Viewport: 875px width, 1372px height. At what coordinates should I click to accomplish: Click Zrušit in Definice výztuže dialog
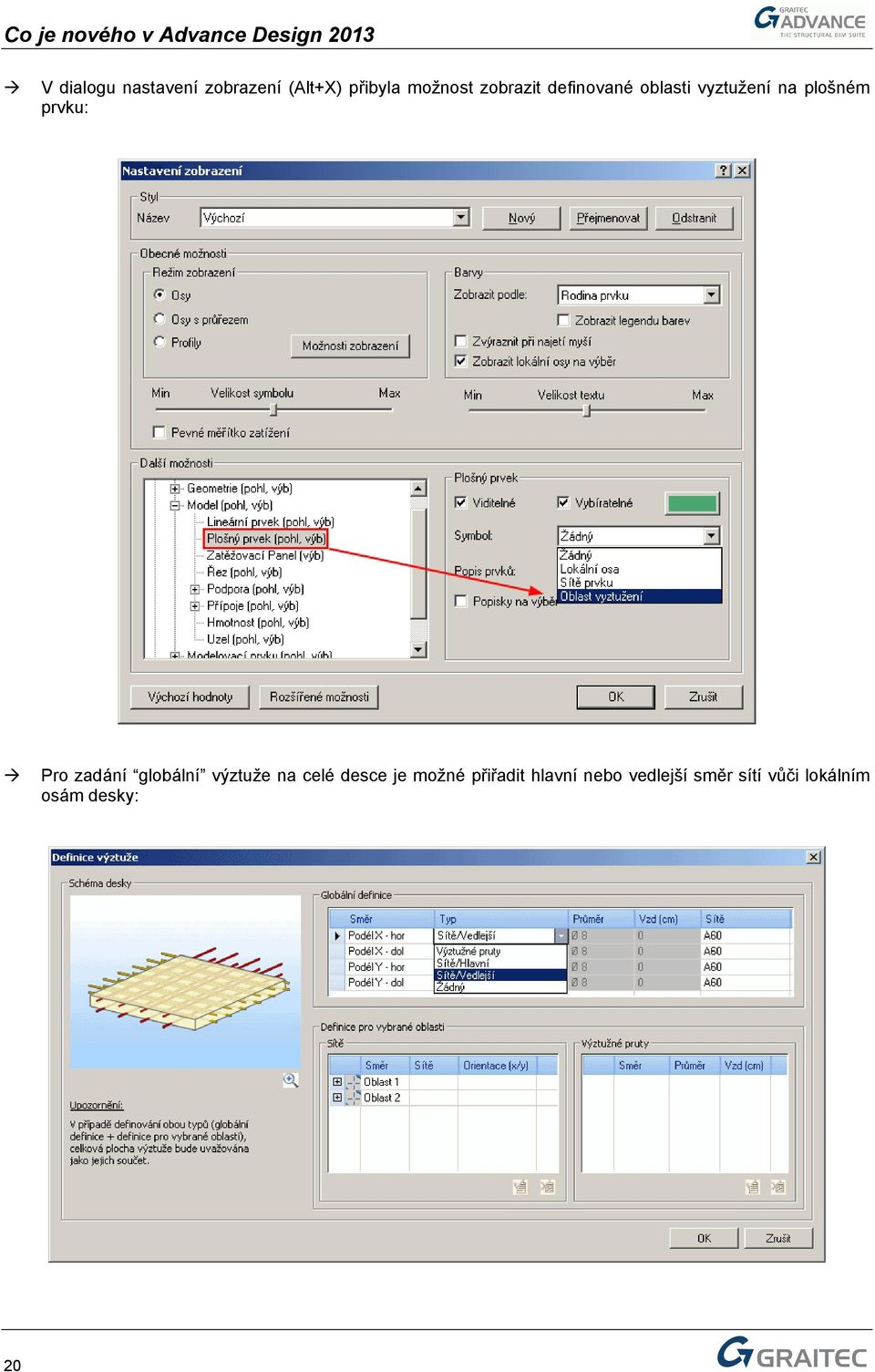(x=777, y=1238)
